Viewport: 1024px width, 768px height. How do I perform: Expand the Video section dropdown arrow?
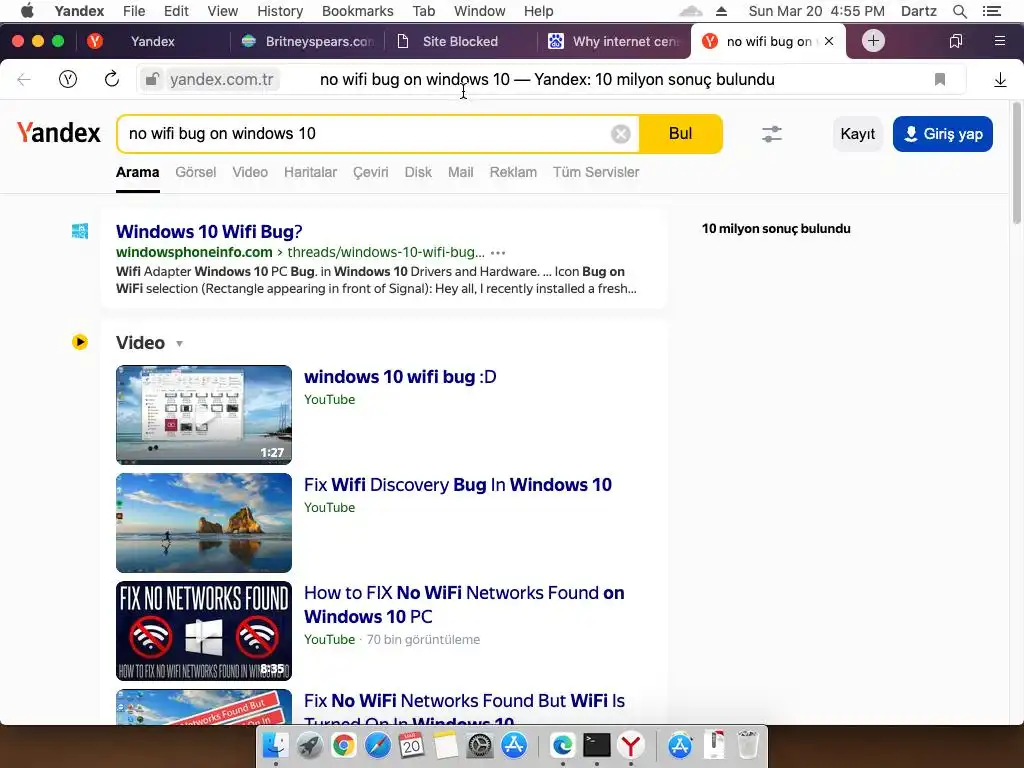[180, 344]
